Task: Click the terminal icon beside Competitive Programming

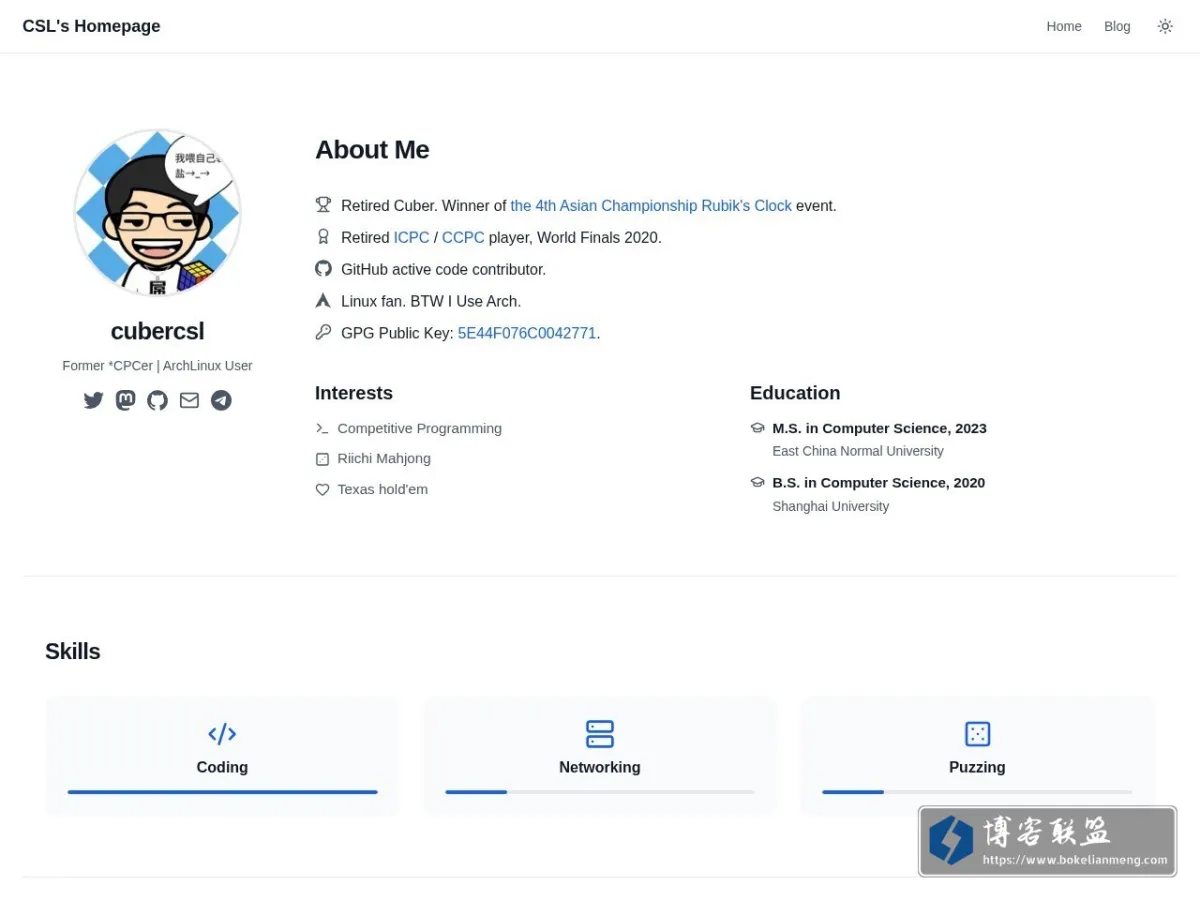Action: 322,428
